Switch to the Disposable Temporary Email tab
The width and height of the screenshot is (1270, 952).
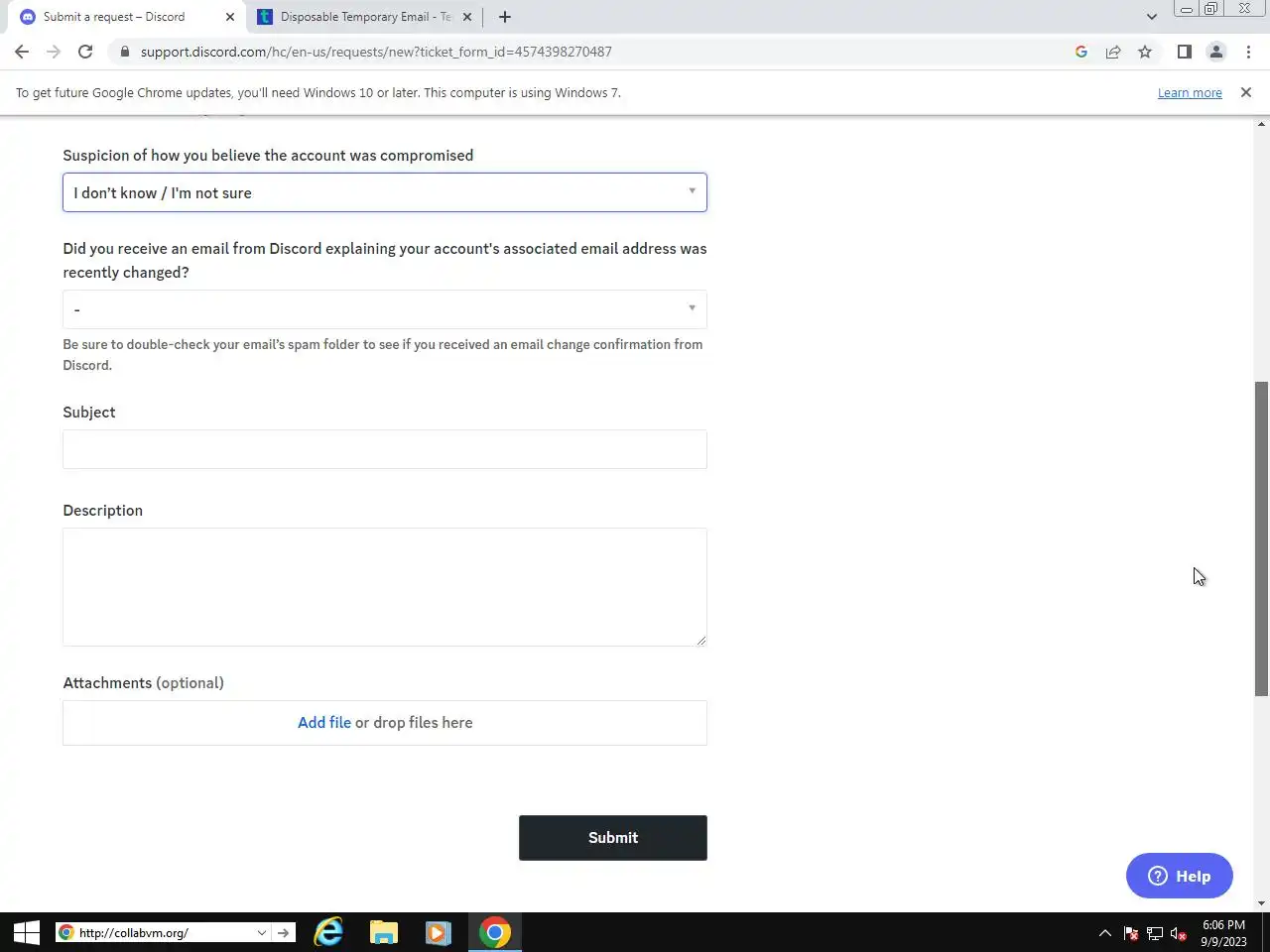365,17
